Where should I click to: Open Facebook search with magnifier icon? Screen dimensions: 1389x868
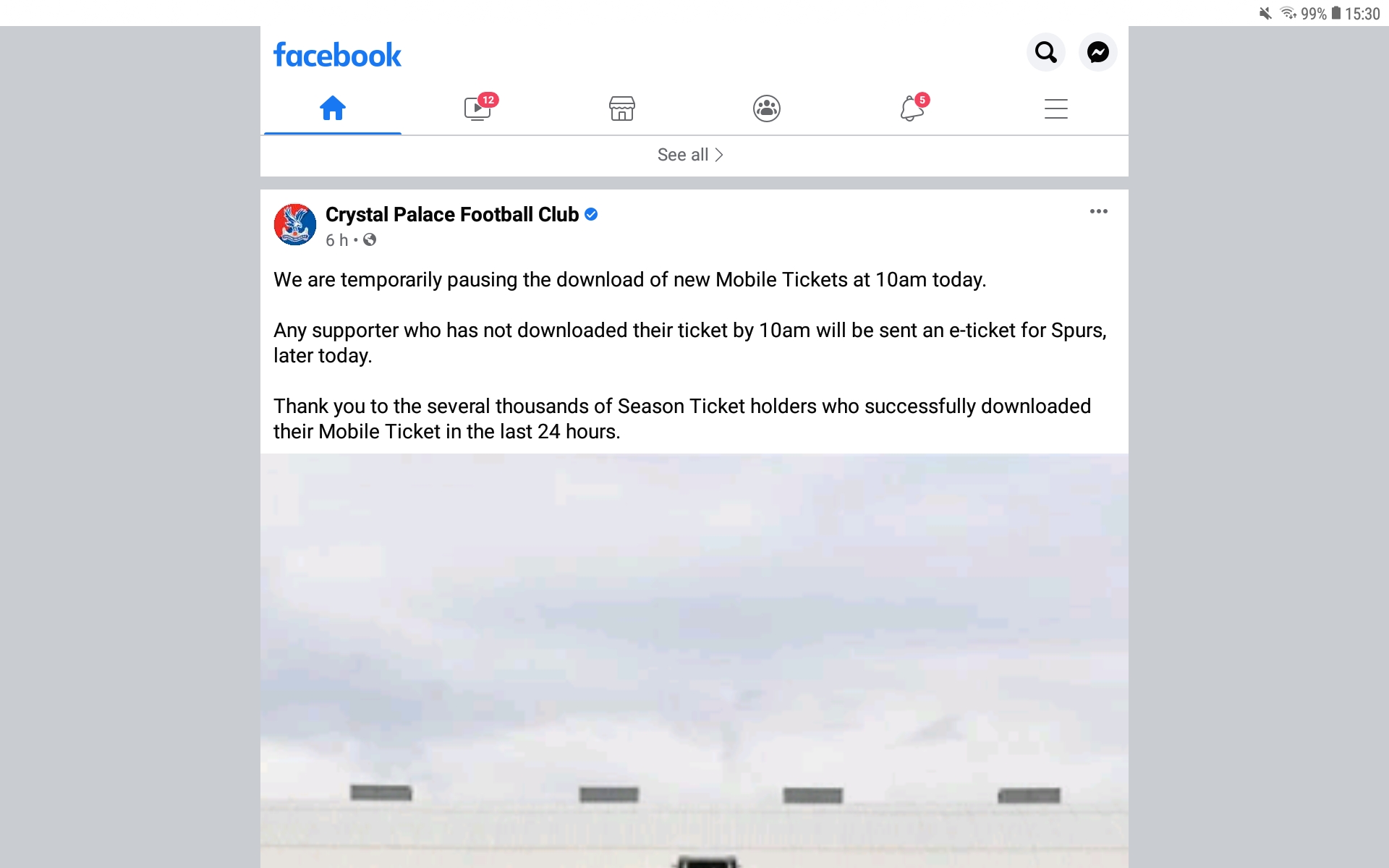(x=1045, y=52)
